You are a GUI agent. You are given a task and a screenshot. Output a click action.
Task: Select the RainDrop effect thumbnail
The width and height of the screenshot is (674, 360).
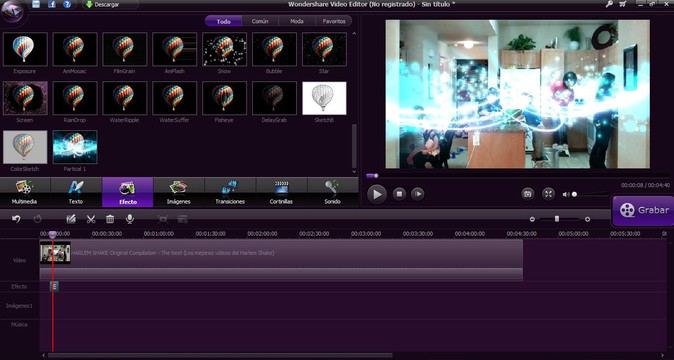tap(75, 98)
